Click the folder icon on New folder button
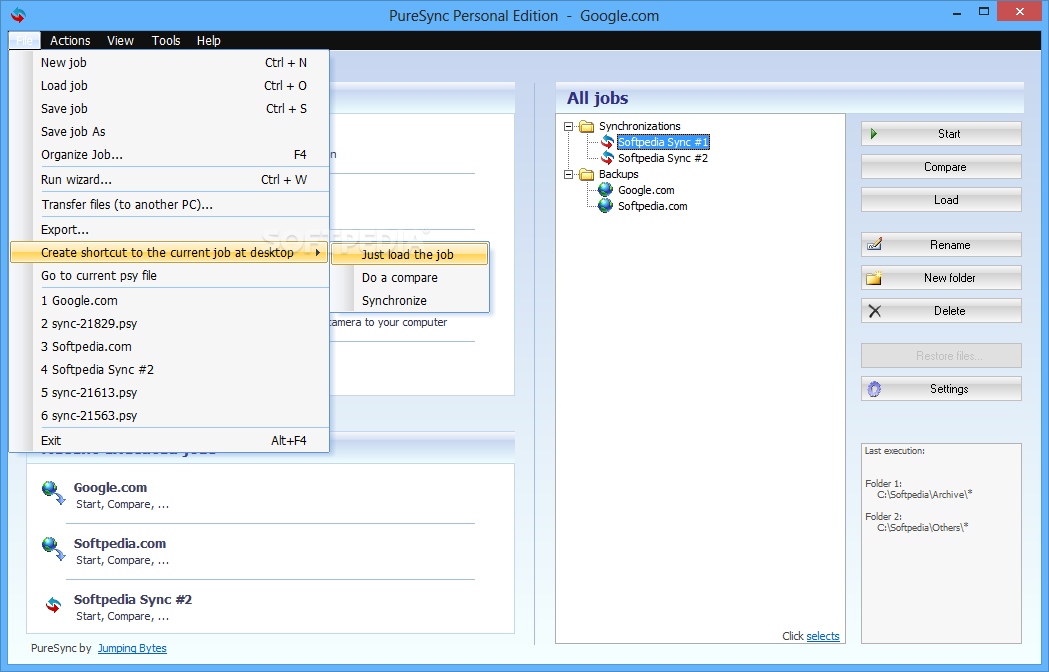The height and width of the screenshot is (672, 1049). (x=874, y=278)
